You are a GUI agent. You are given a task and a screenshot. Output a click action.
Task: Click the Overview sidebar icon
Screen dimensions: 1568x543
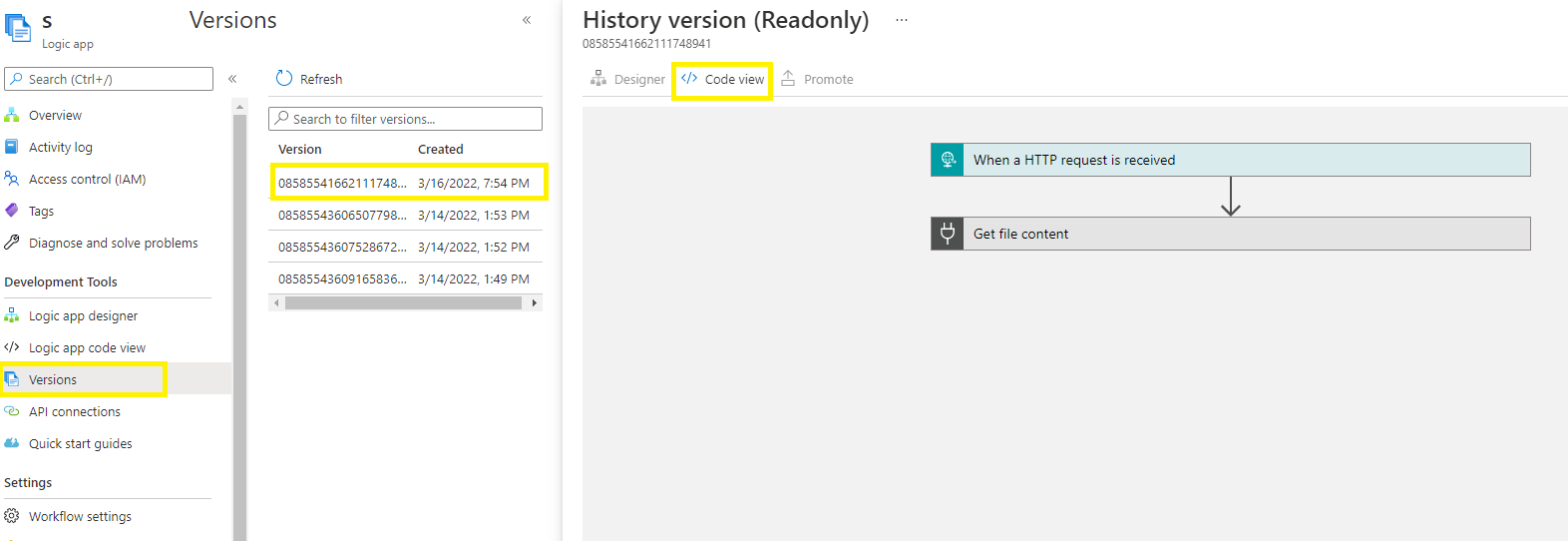pyautogui.click(x=12, y=115)
